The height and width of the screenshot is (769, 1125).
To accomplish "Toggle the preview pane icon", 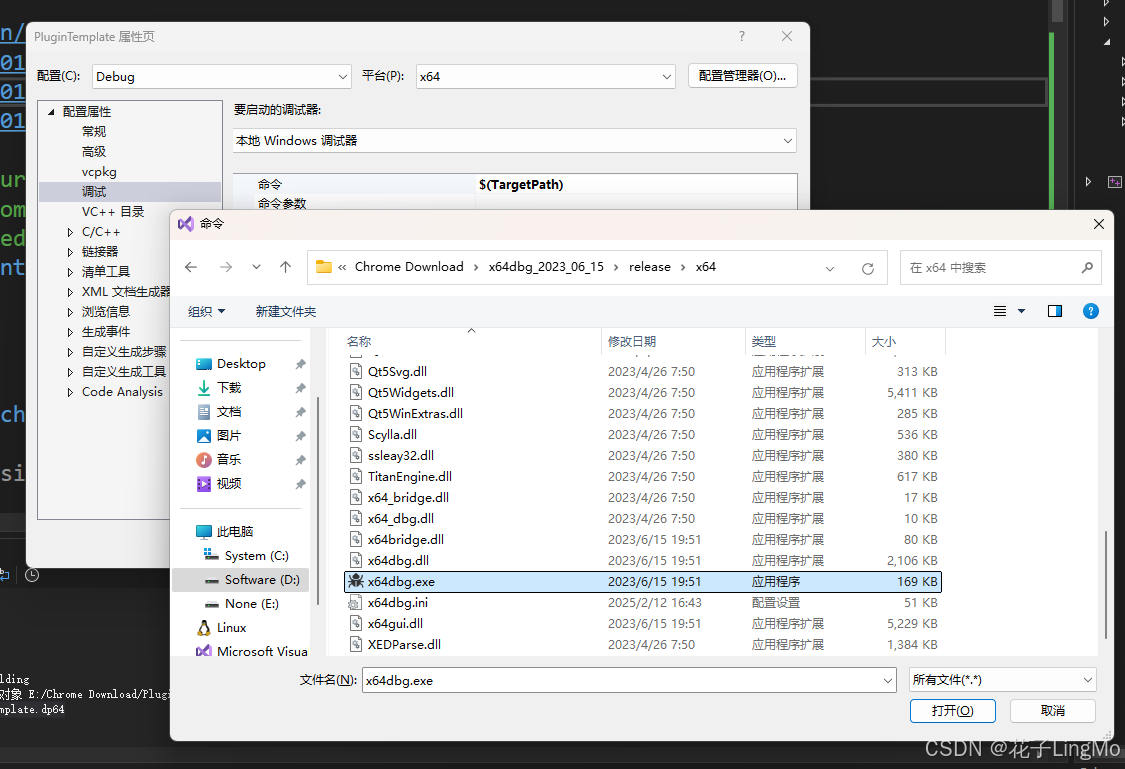I will click(1055, 311).
